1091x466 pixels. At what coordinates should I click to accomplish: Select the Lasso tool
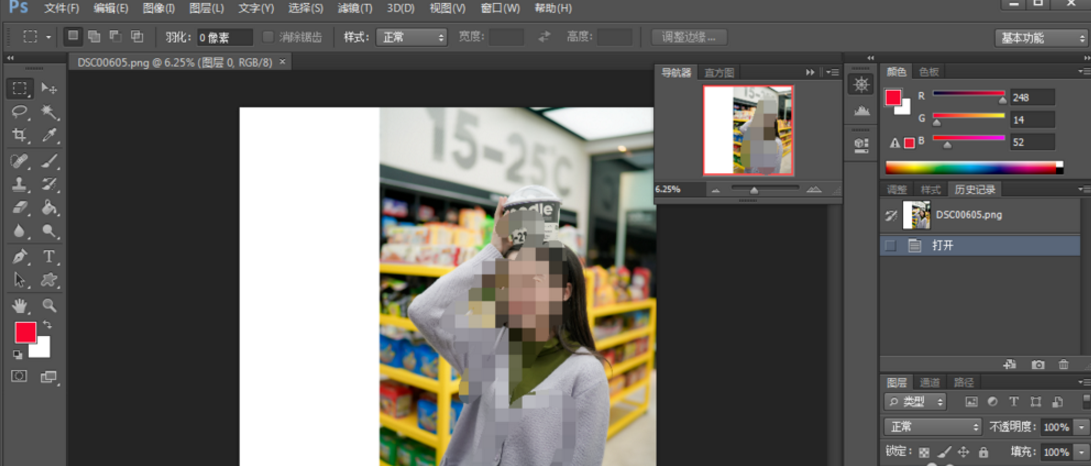19,112
